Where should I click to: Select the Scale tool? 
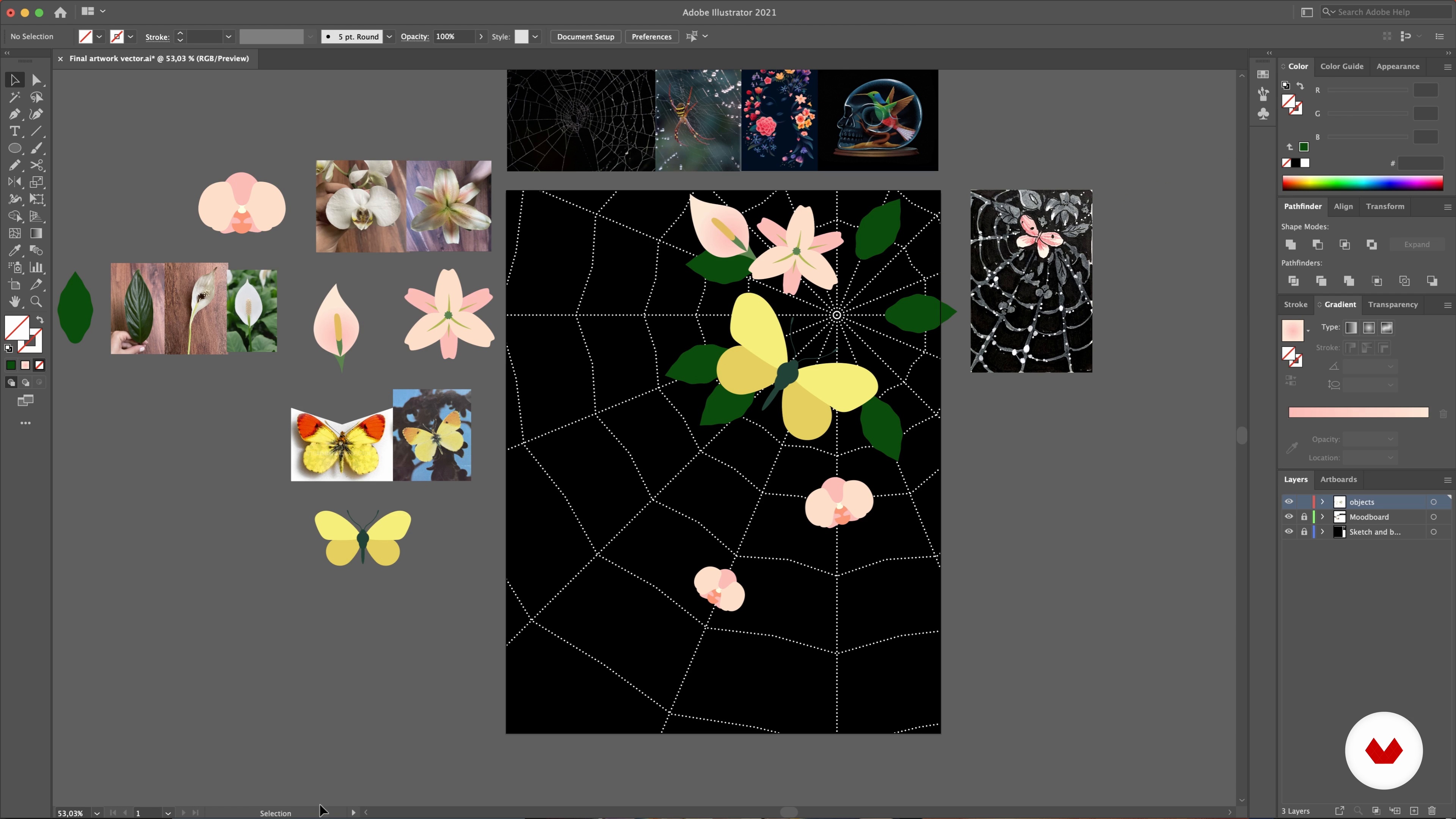[37, 182]
